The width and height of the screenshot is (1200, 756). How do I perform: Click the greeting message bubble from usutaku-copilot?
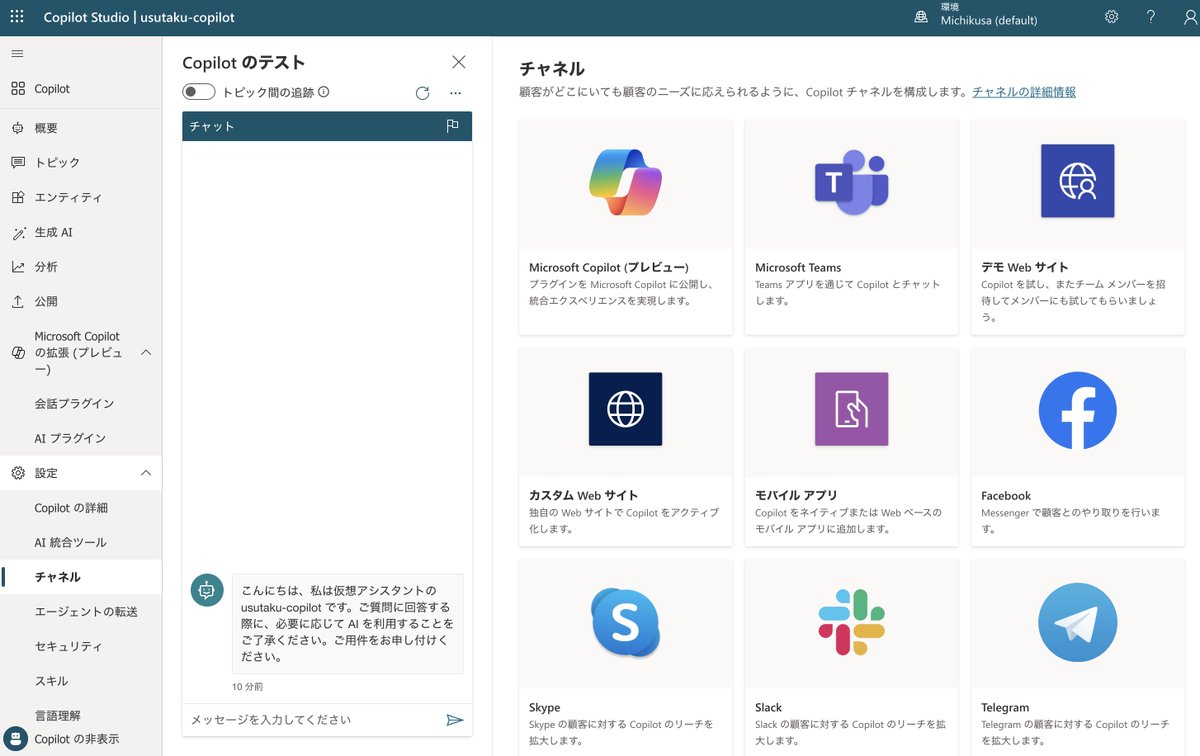(x=348, y=624)
